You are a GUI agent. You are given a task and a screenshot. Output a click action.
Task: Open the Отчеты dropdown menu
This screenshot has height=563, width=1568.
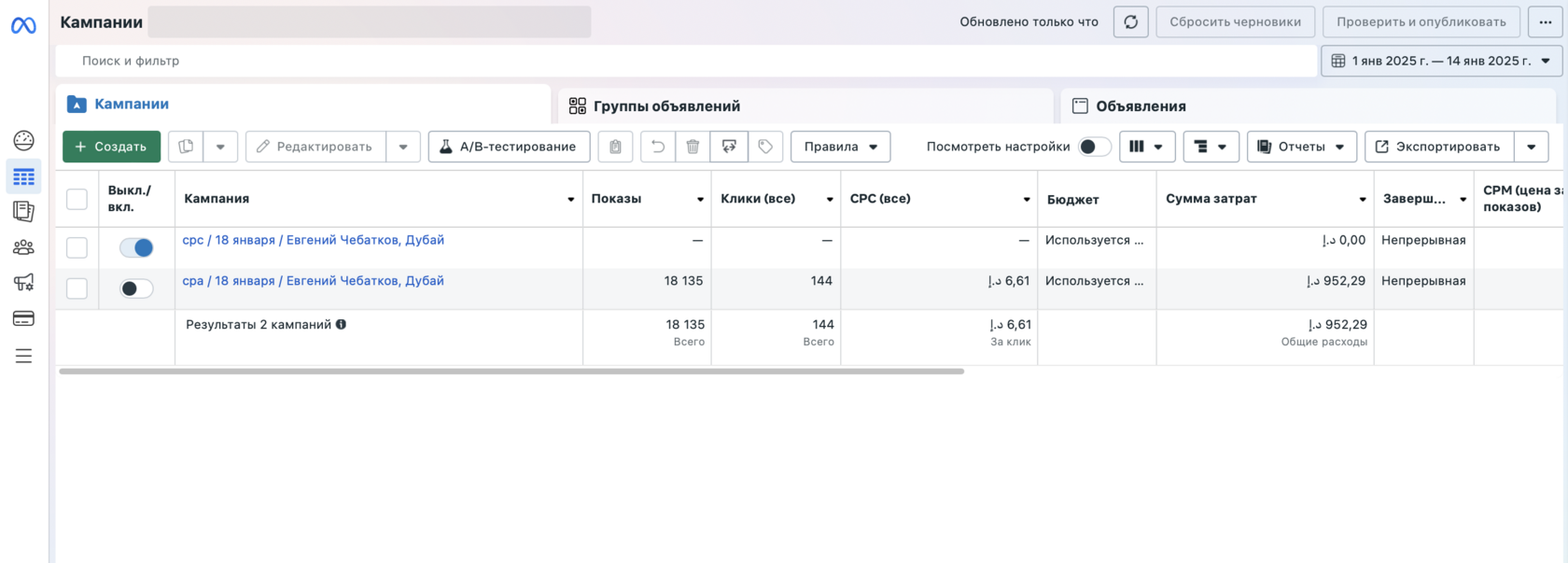tap(1301, 147)
